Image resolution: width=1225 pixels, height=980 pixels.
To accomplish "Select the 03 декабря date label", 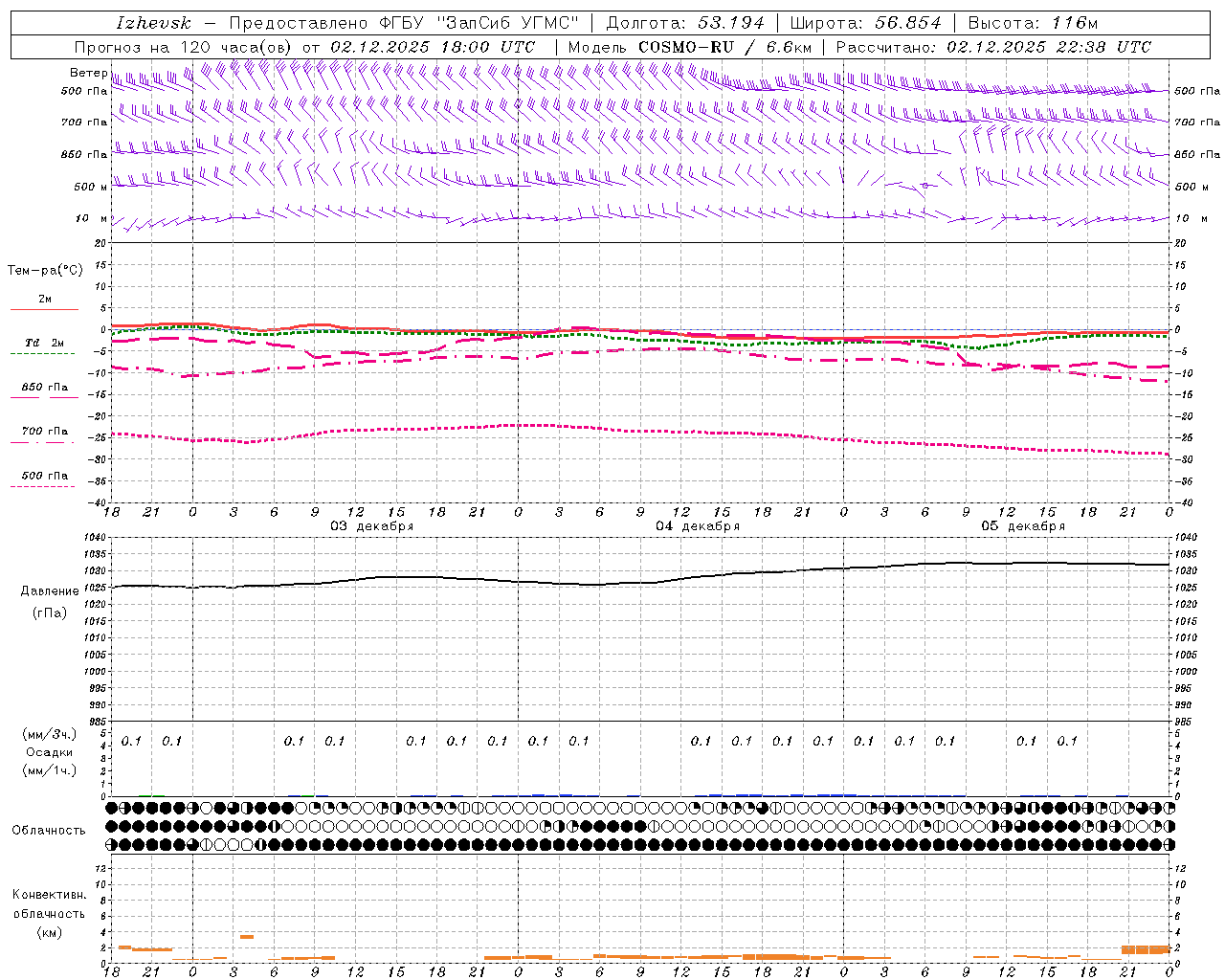I will [x=372, y=526].
